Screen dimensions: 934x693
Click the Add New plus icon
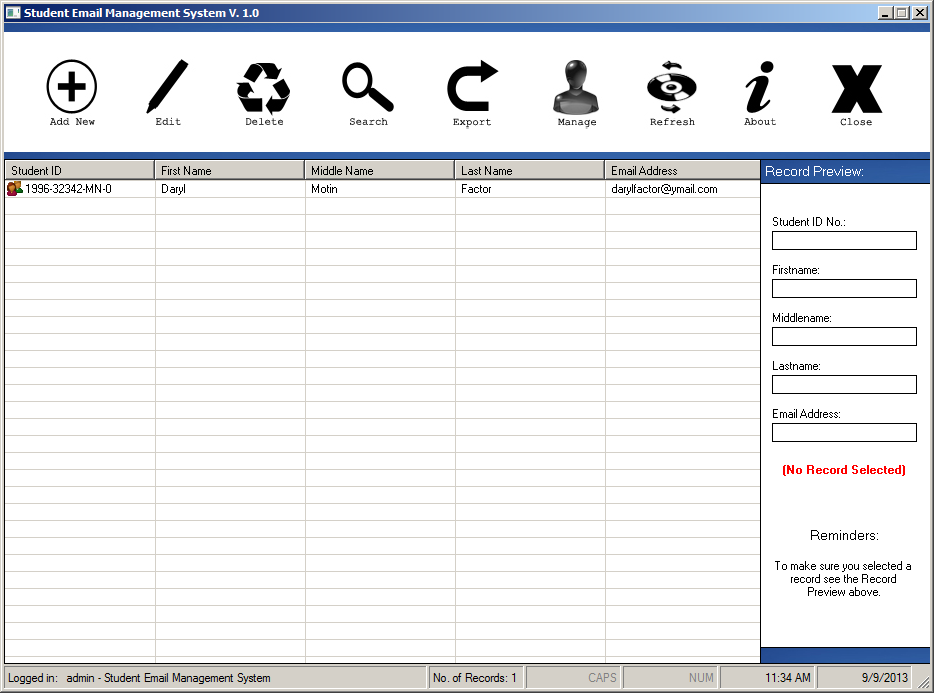(x=71, y=86)
